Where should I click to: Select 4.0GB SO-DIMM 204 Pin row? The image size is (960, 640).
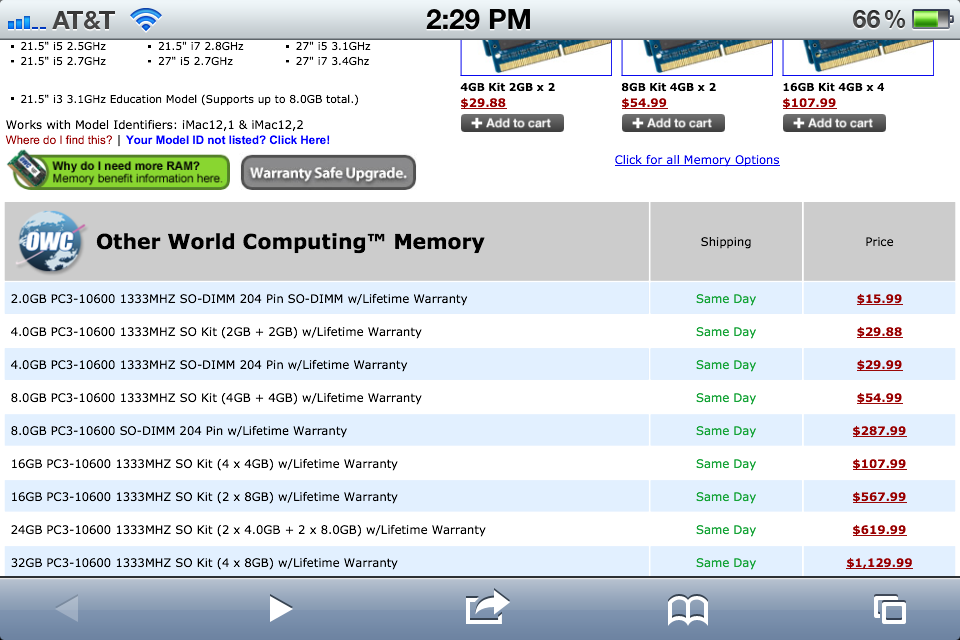(209, 365)
